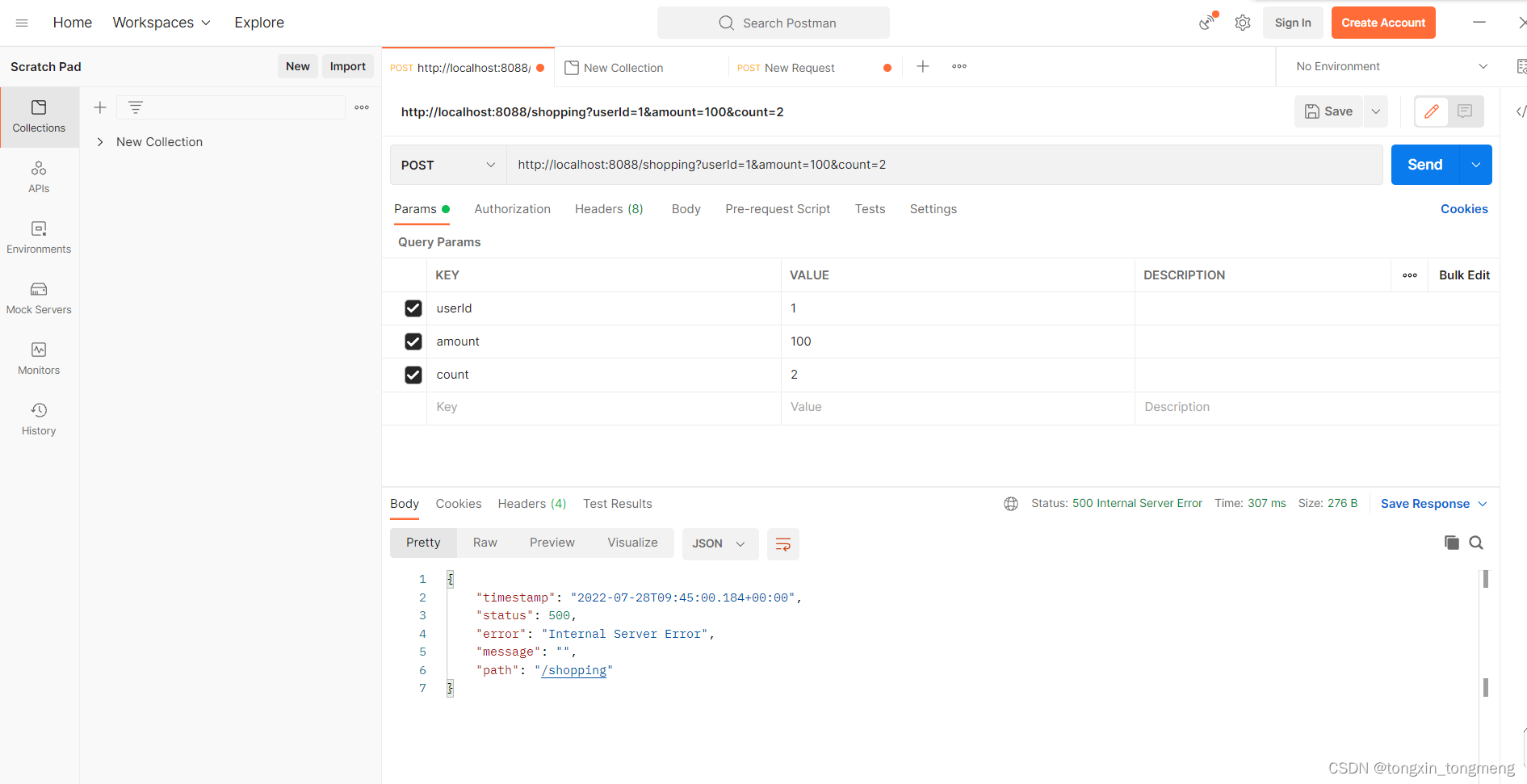1527x784 pixels.
Task: Switch to the Authorization tab
Action: coord(513,209)
